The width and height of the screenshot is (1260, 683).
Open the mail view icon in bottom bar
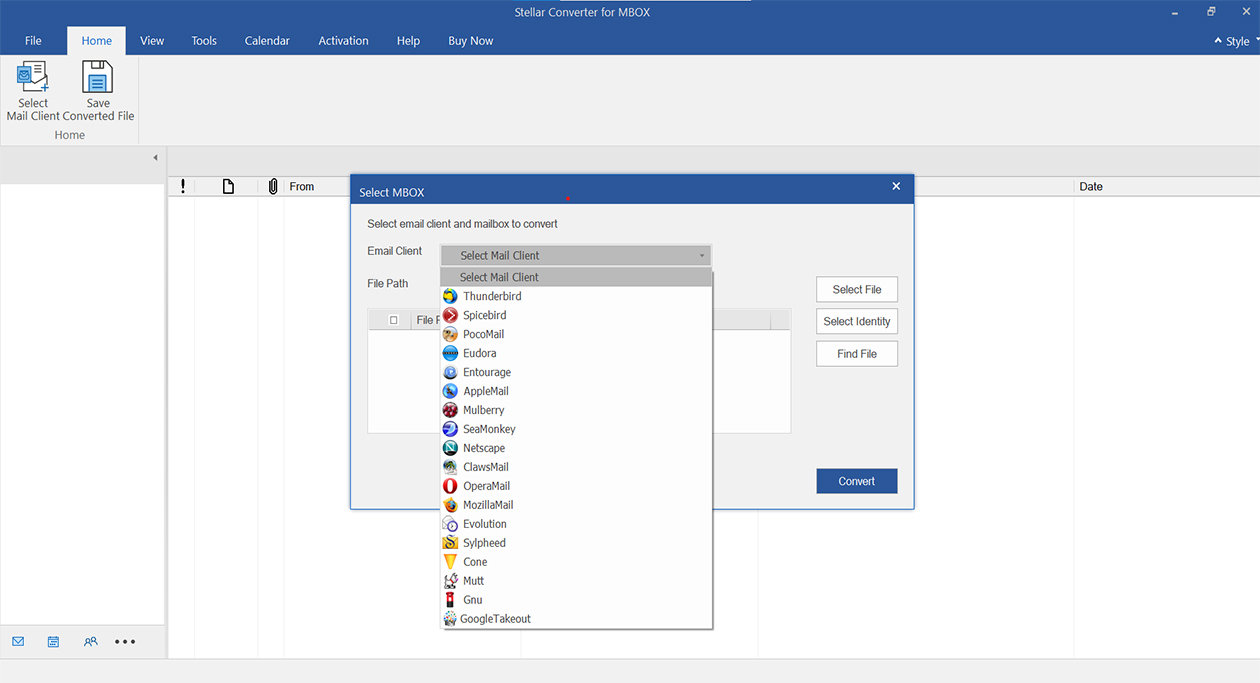(x=18, y=642)
